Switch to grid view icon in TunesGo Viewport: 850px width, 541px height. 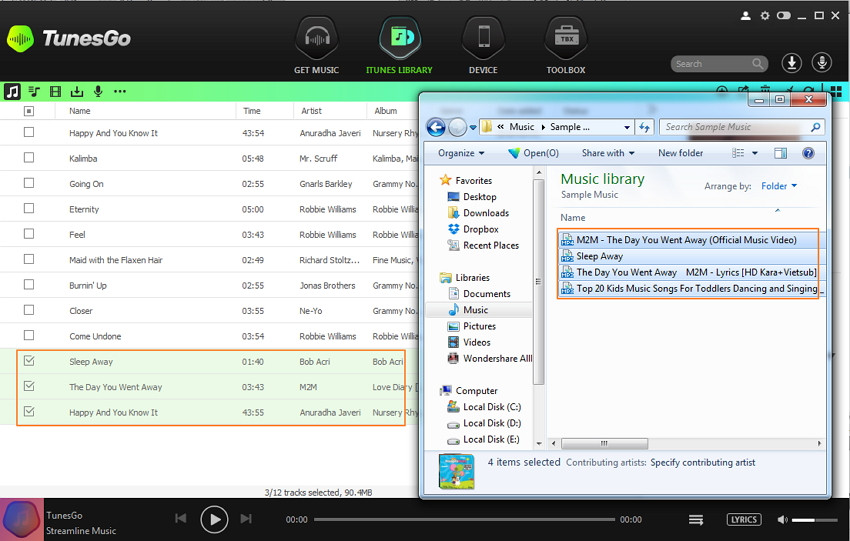836,92
